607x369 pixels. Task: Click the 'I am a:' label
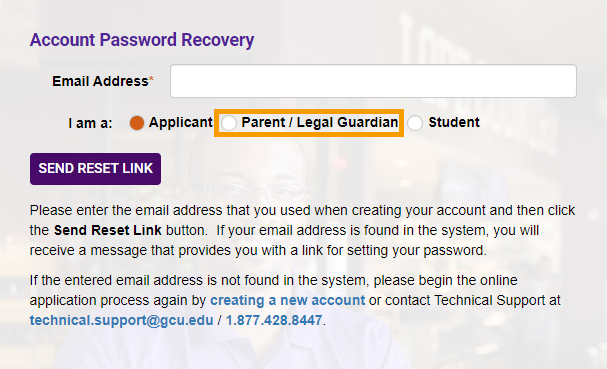coord(90,123)
